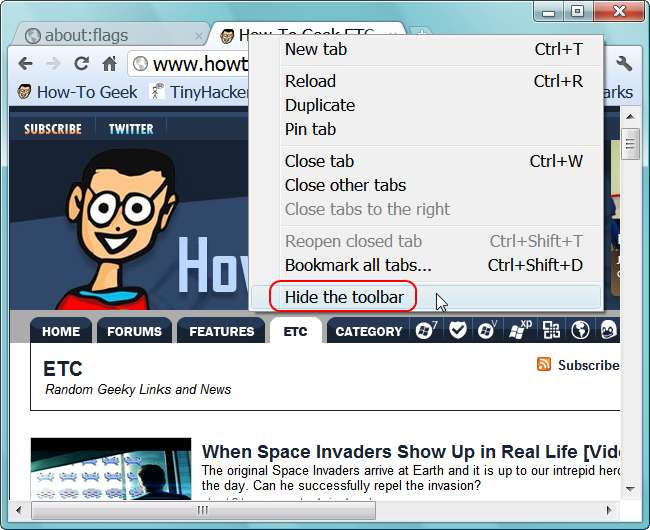Viewport: 650px width, 530px height.
Task: Click the Subscribe RSS link
Action: (588, 365)
